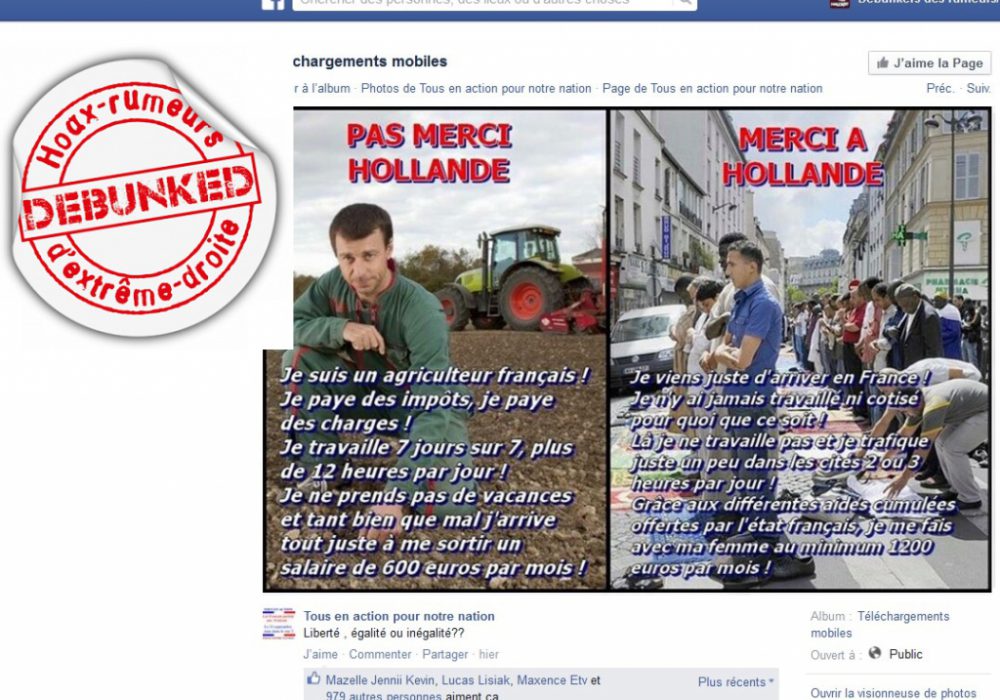
Task: Click the globe Public privacy icon
Action: pyautogui.click(x=875, y=653)
